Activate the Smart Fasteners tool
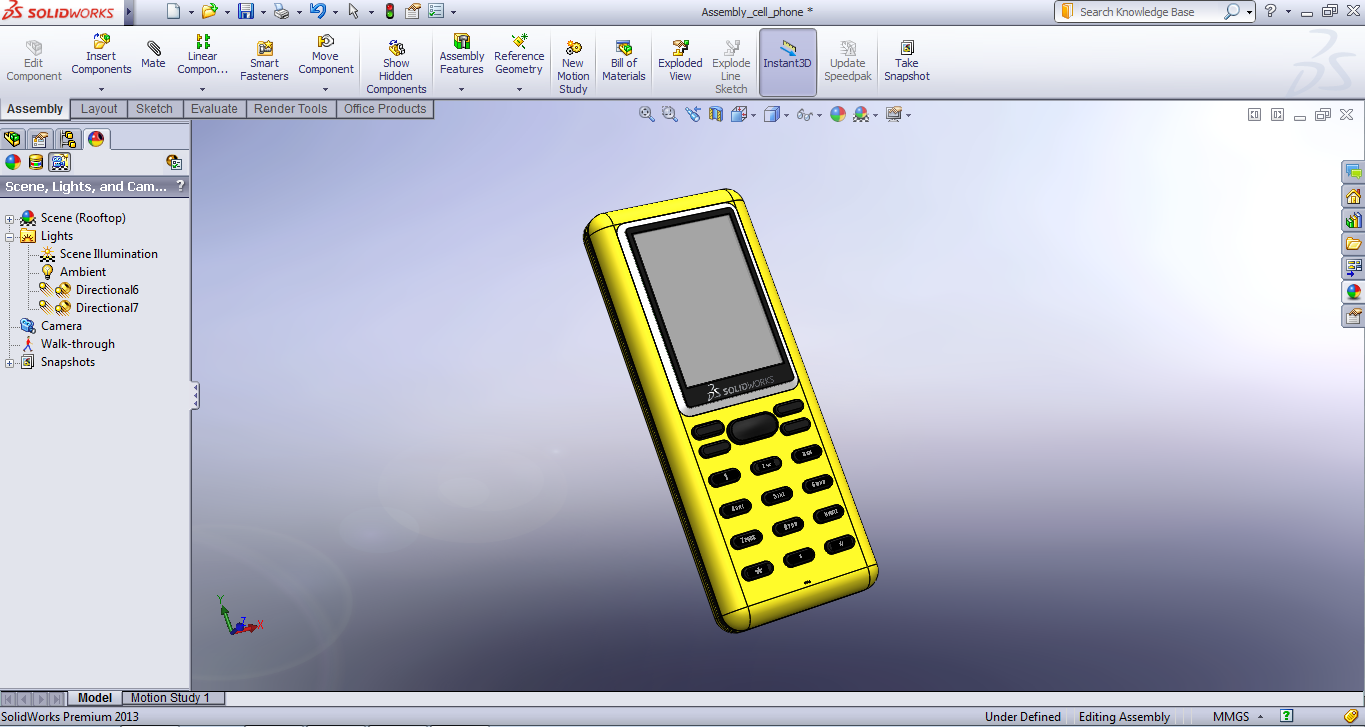Image resolution: width=1365 pixels, height=727 pixels. (x=264, y=60)
